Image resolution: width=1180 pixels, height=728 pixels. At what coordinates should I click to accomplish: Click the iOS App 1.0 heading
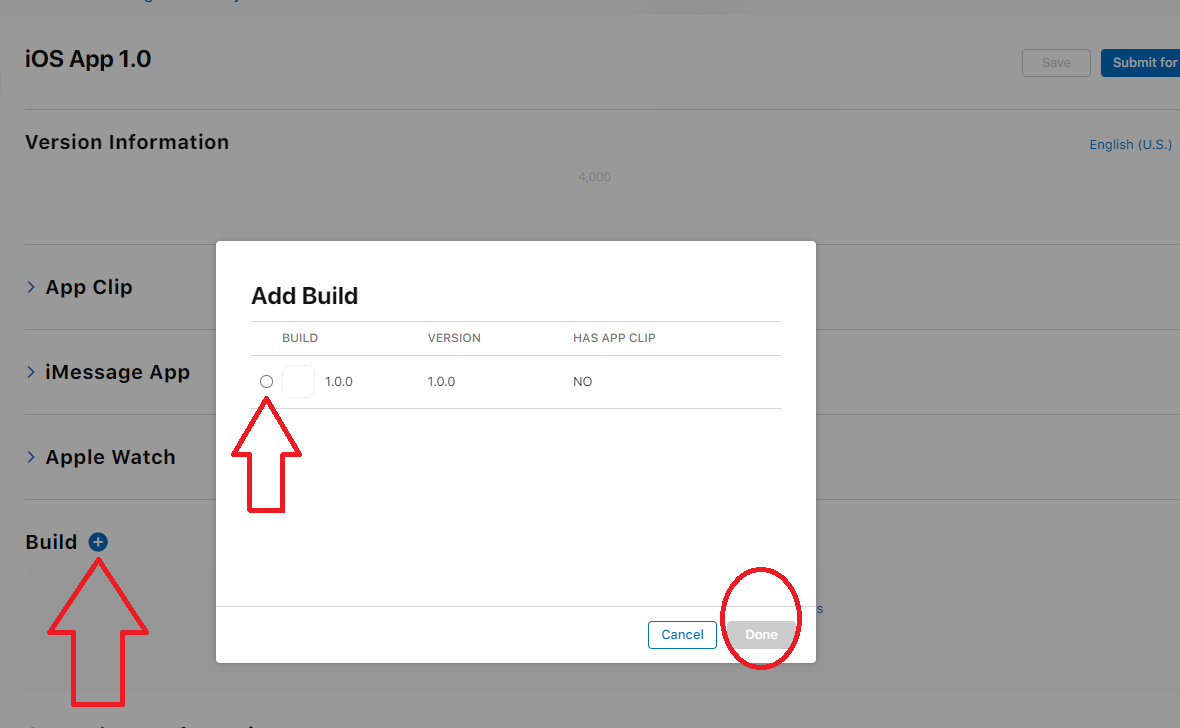coord(88,59)
